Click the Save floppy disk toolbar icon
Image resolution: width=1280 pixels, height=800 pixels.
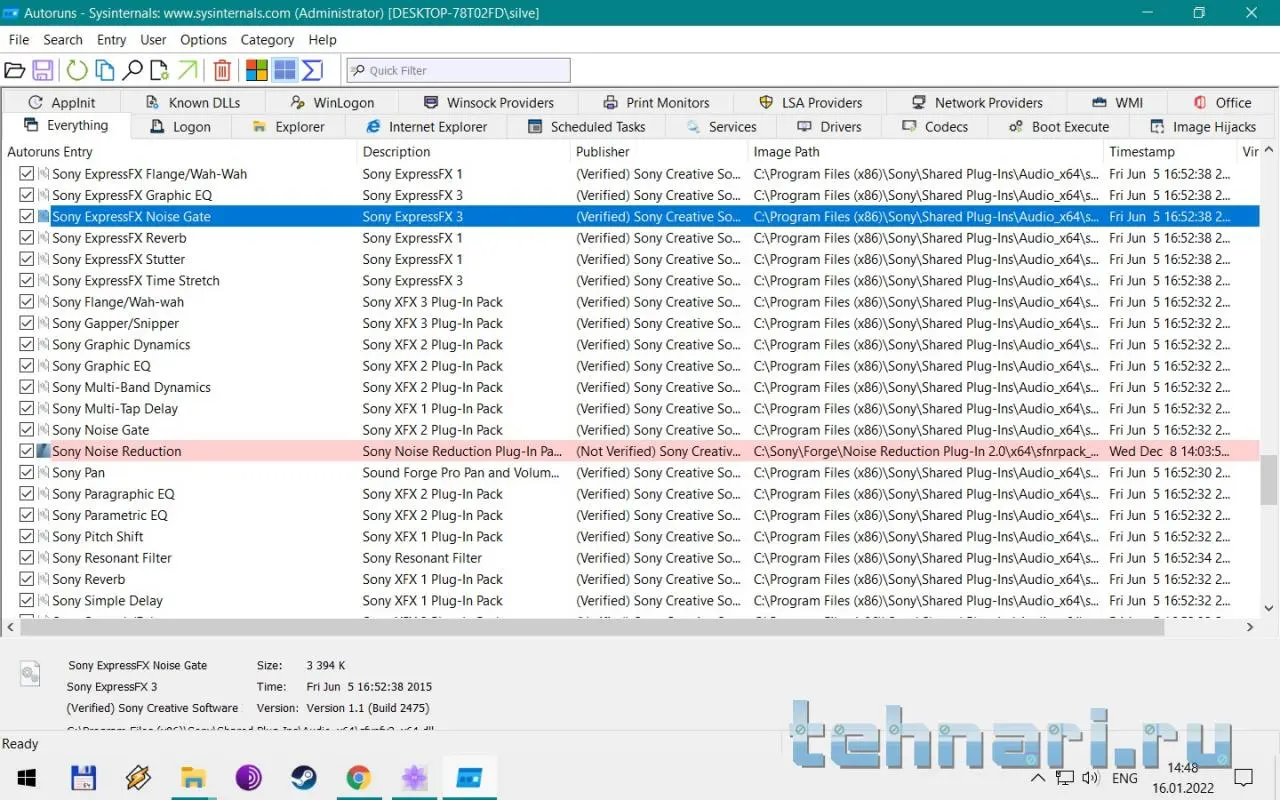[x=43, y=70]
